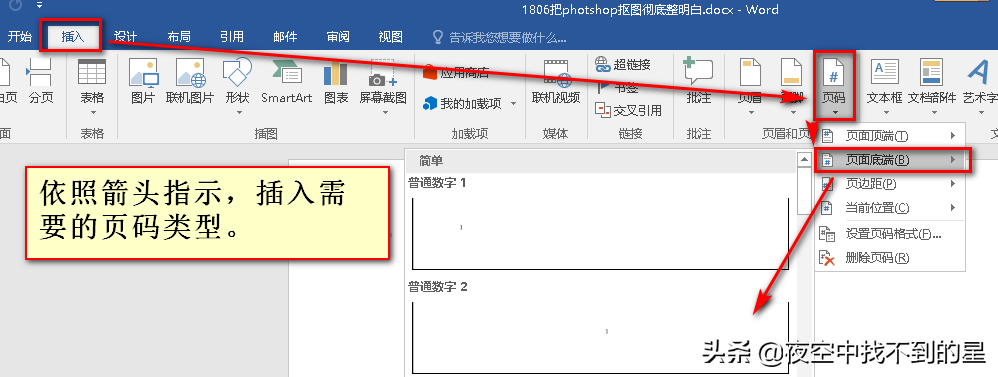
Task: Click the 页码 page number button
Action: (x=834, y=82)
